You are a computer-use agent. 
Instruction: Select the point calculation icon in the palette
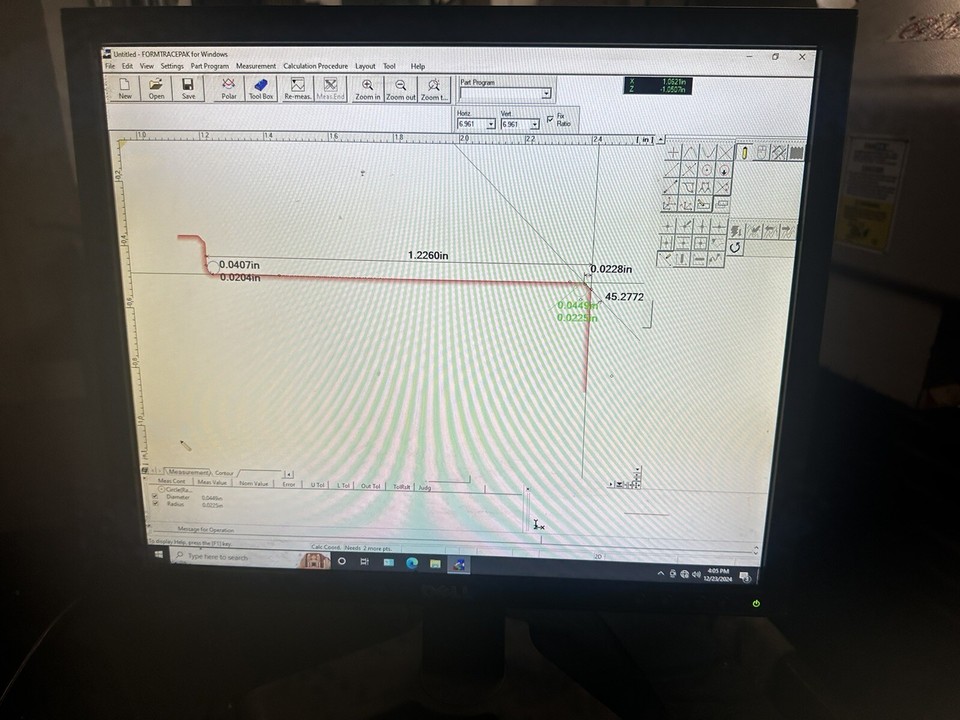tap(674, 153)
